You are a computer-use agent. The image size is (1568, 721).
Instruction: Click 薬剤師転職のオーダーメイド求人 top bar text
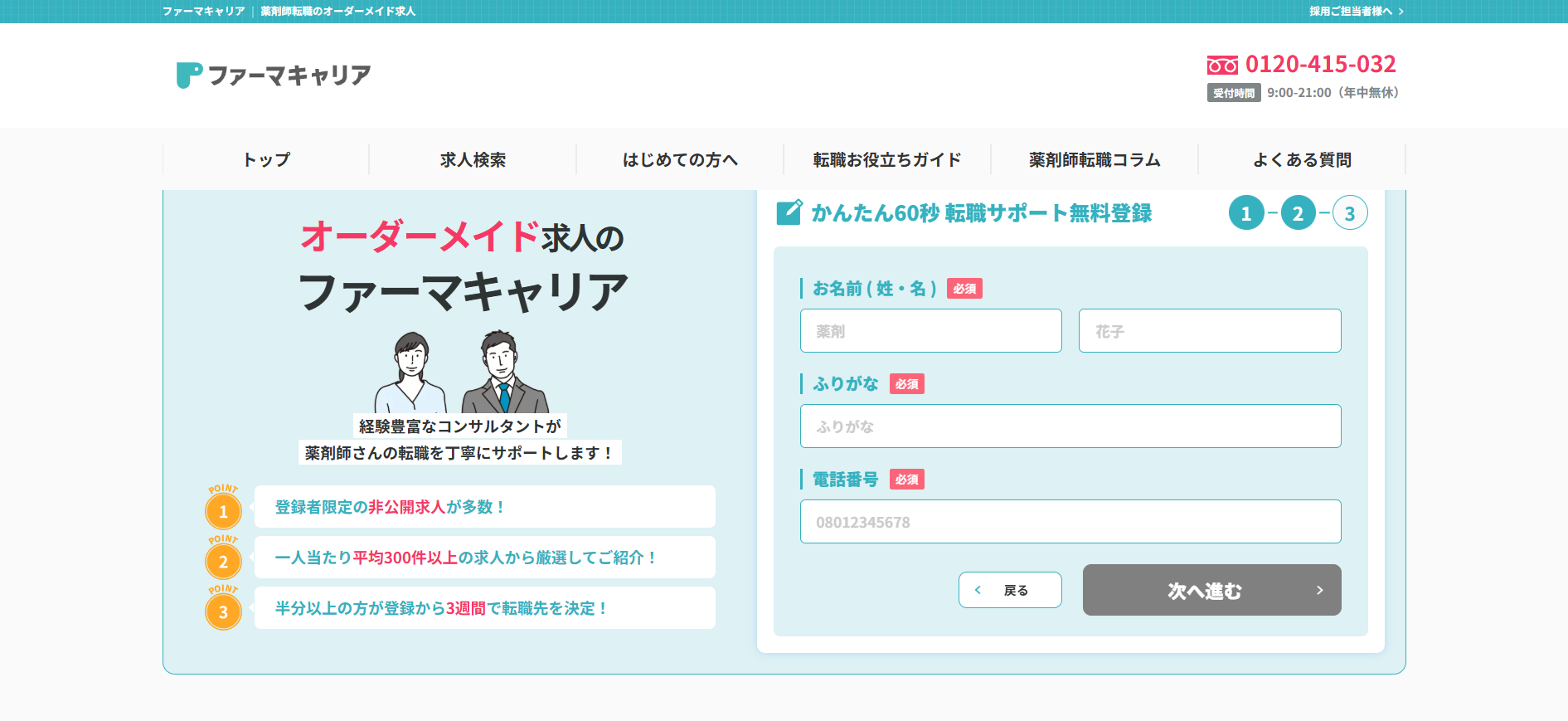coord(338,12)
